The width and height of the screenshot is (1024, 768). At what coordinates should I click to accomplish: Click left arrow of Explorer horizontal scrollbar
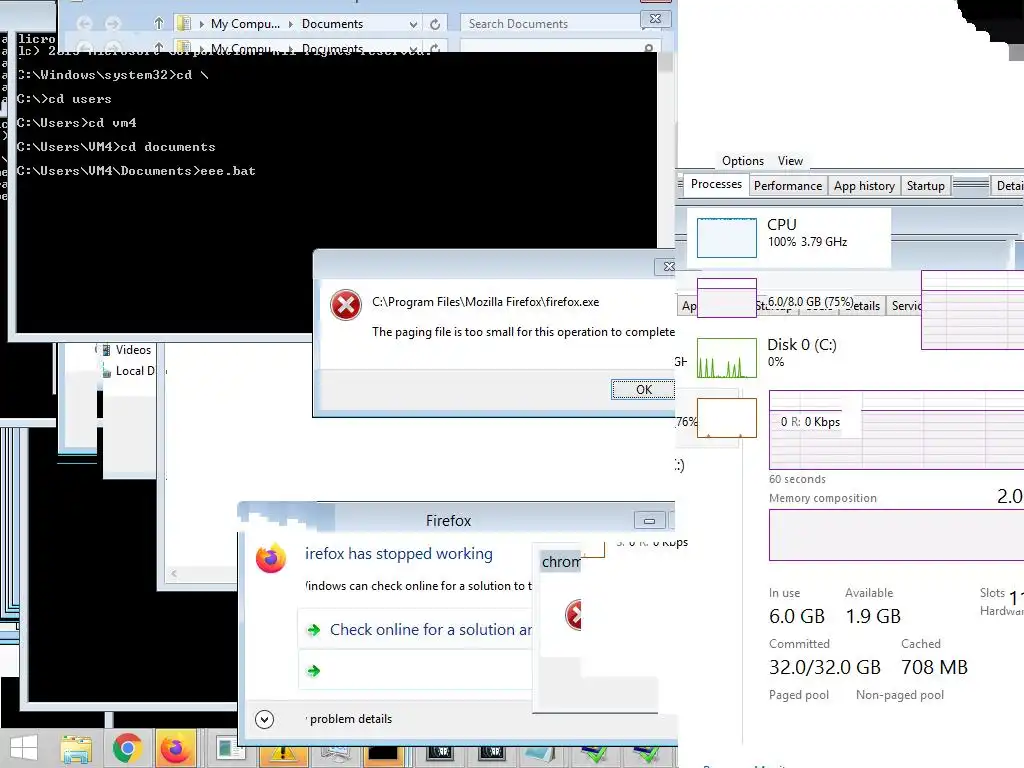(x=174, y=573)
